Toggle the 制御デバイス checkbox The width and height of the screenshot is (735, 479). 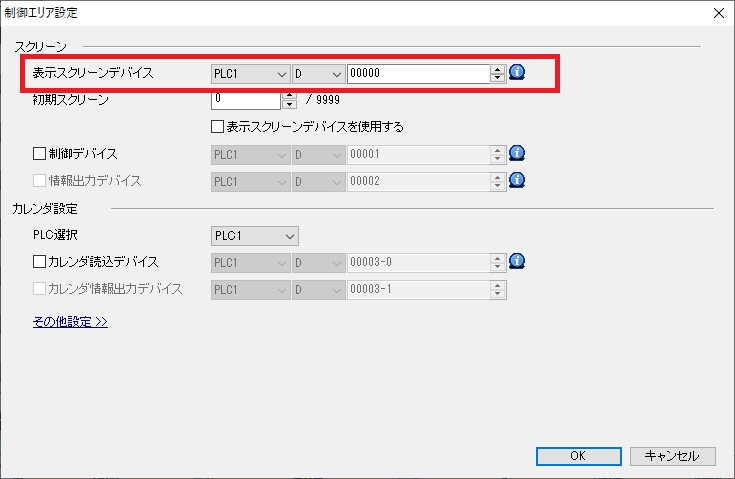40,154
